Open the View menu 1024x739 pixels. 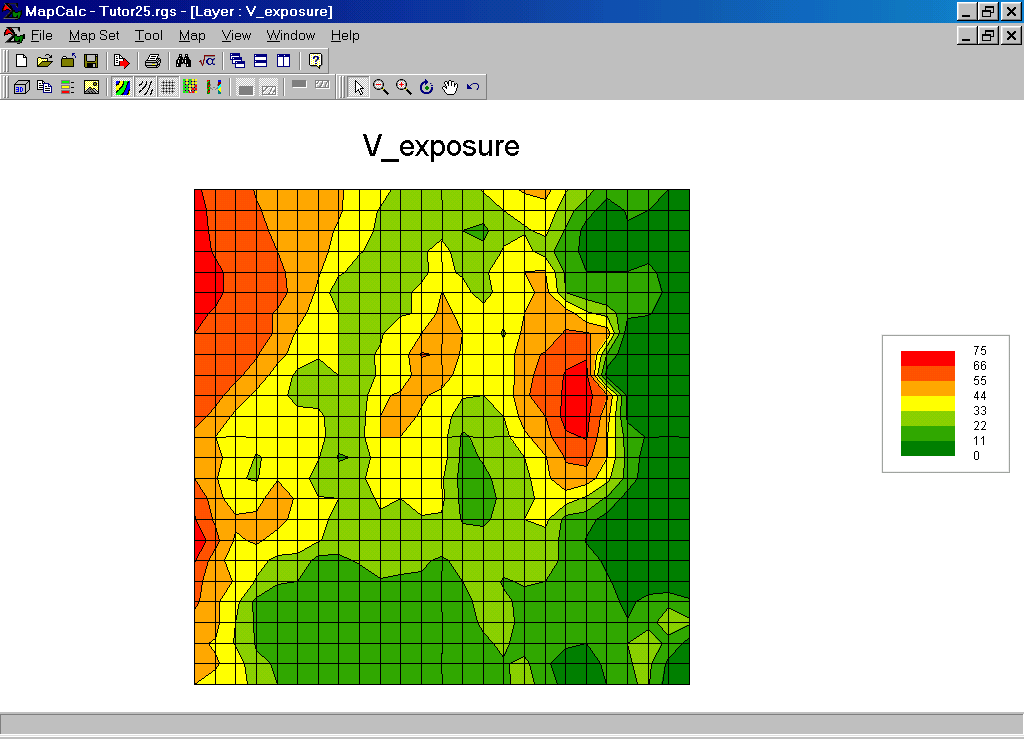click(236, 35)
